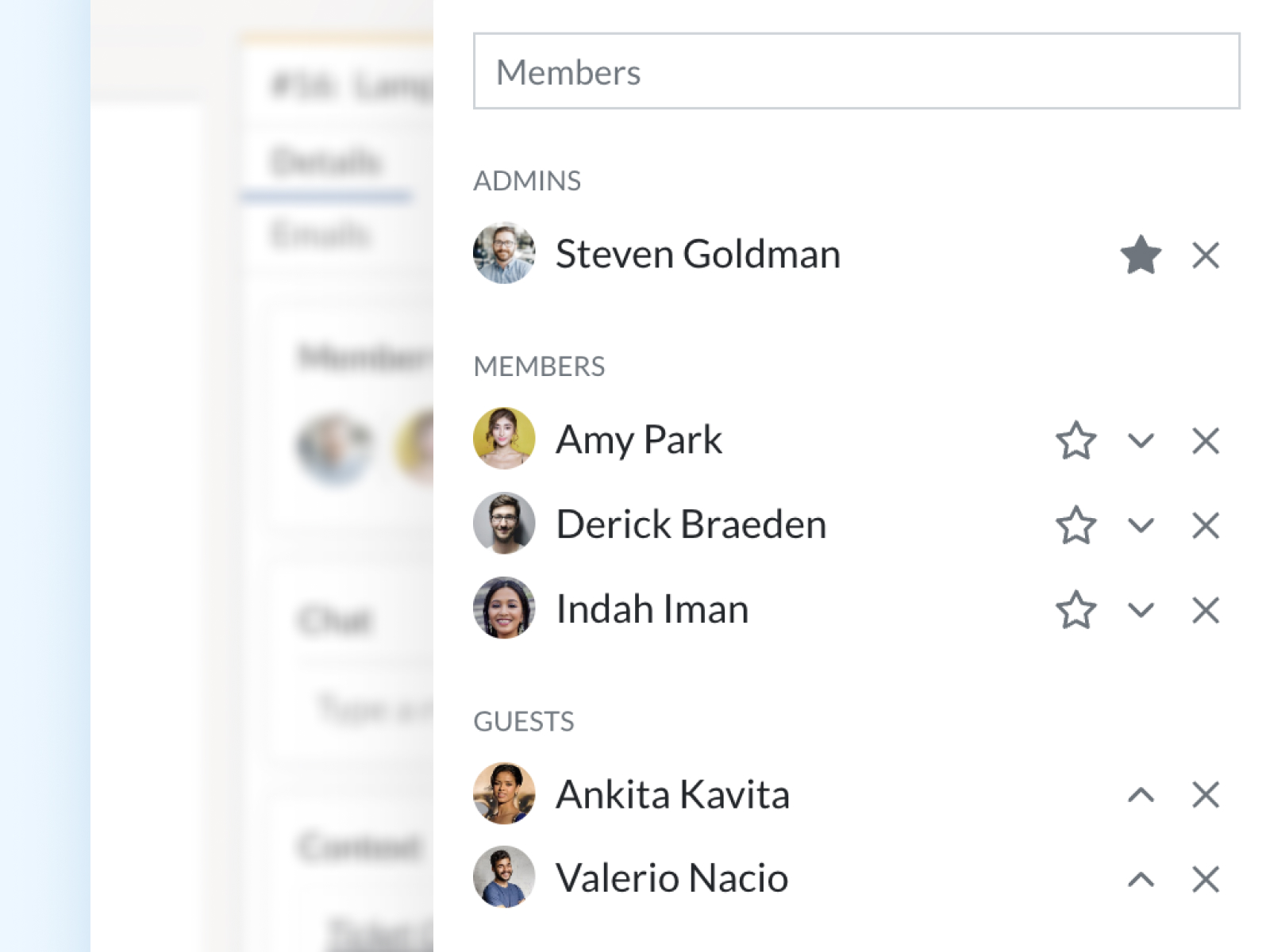Screen dimensions: 1270x952
Task: Select Derick Braeden's name
Action: 691,524
